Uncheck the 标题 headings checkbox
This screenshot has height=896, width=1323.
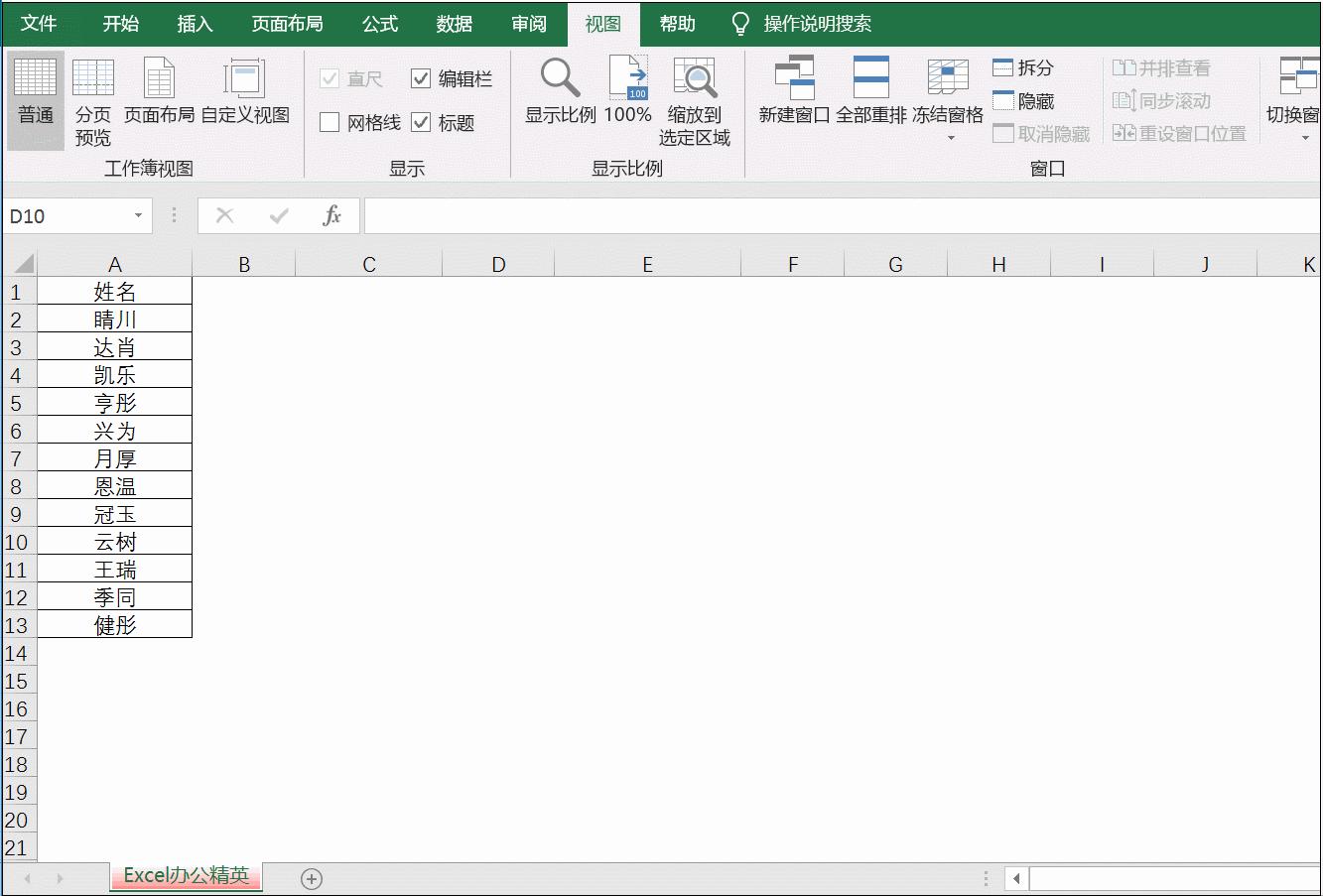point(421,122)
